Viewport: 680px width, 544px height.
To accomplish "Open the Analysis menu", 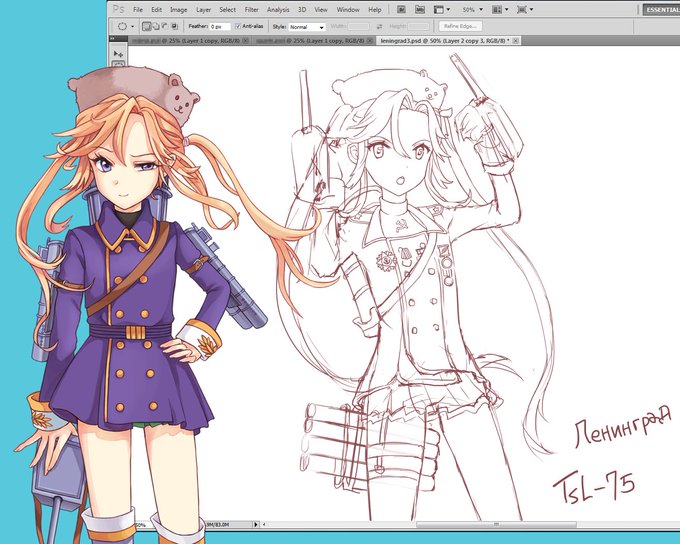I will pyautogui.click(x=278, y=10).
